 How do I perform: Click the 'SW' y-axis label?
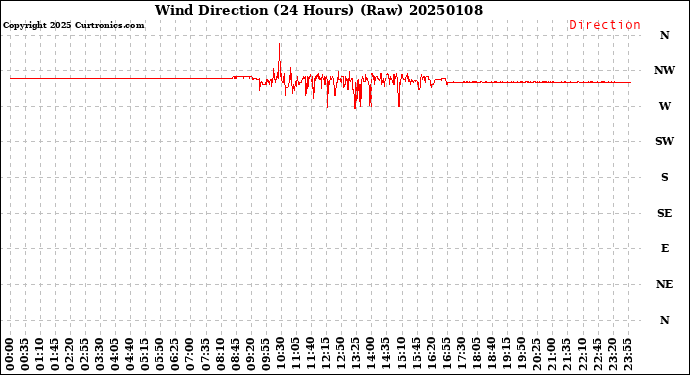pyautogui.click(x=664, y=141)
